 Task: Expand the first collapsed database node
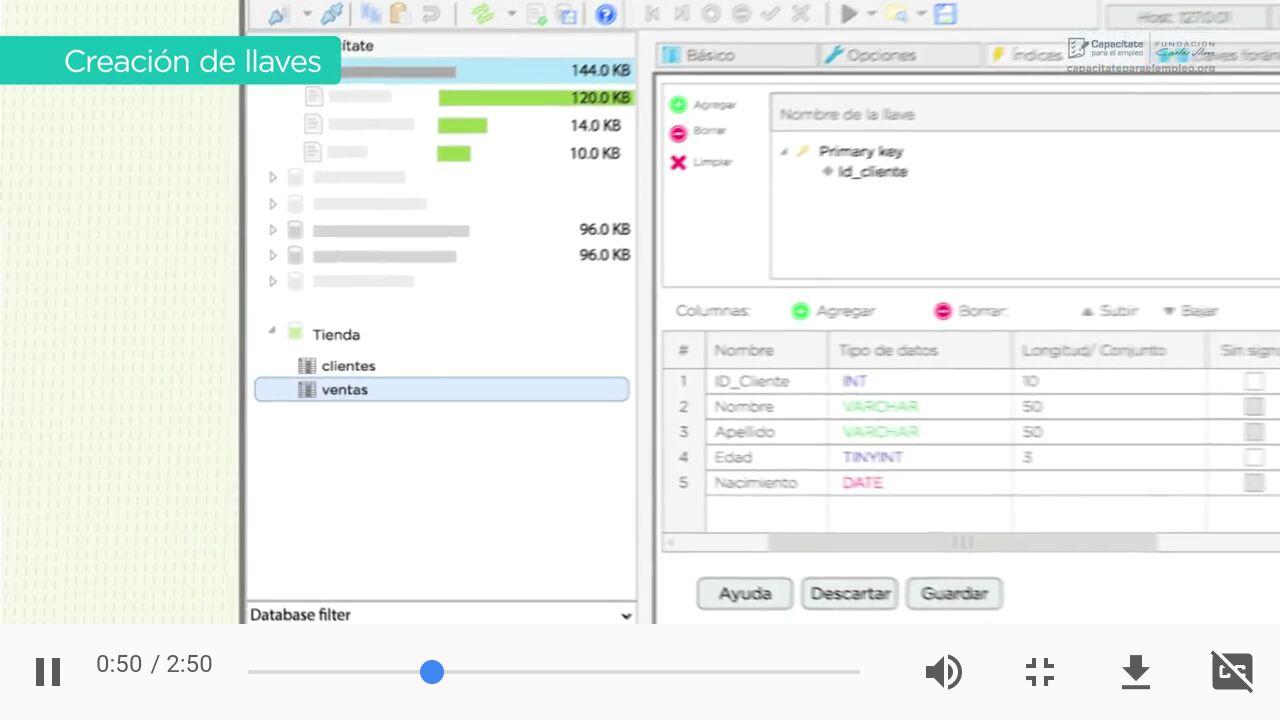272,177
